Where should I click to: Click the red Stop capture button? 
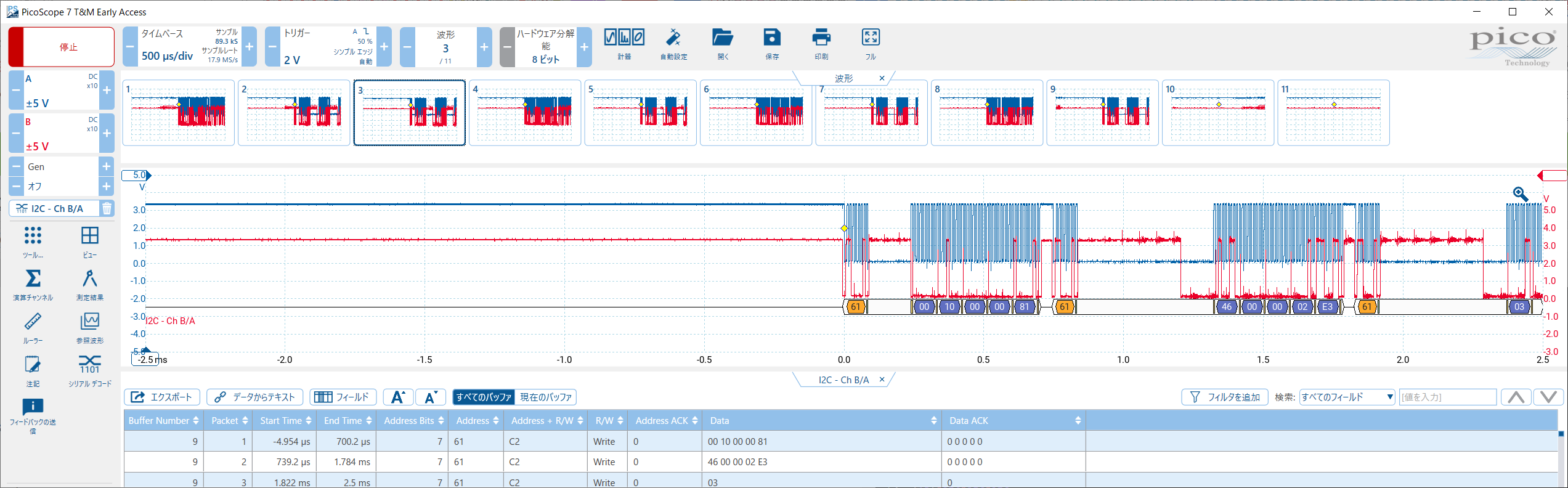point(61,47)
